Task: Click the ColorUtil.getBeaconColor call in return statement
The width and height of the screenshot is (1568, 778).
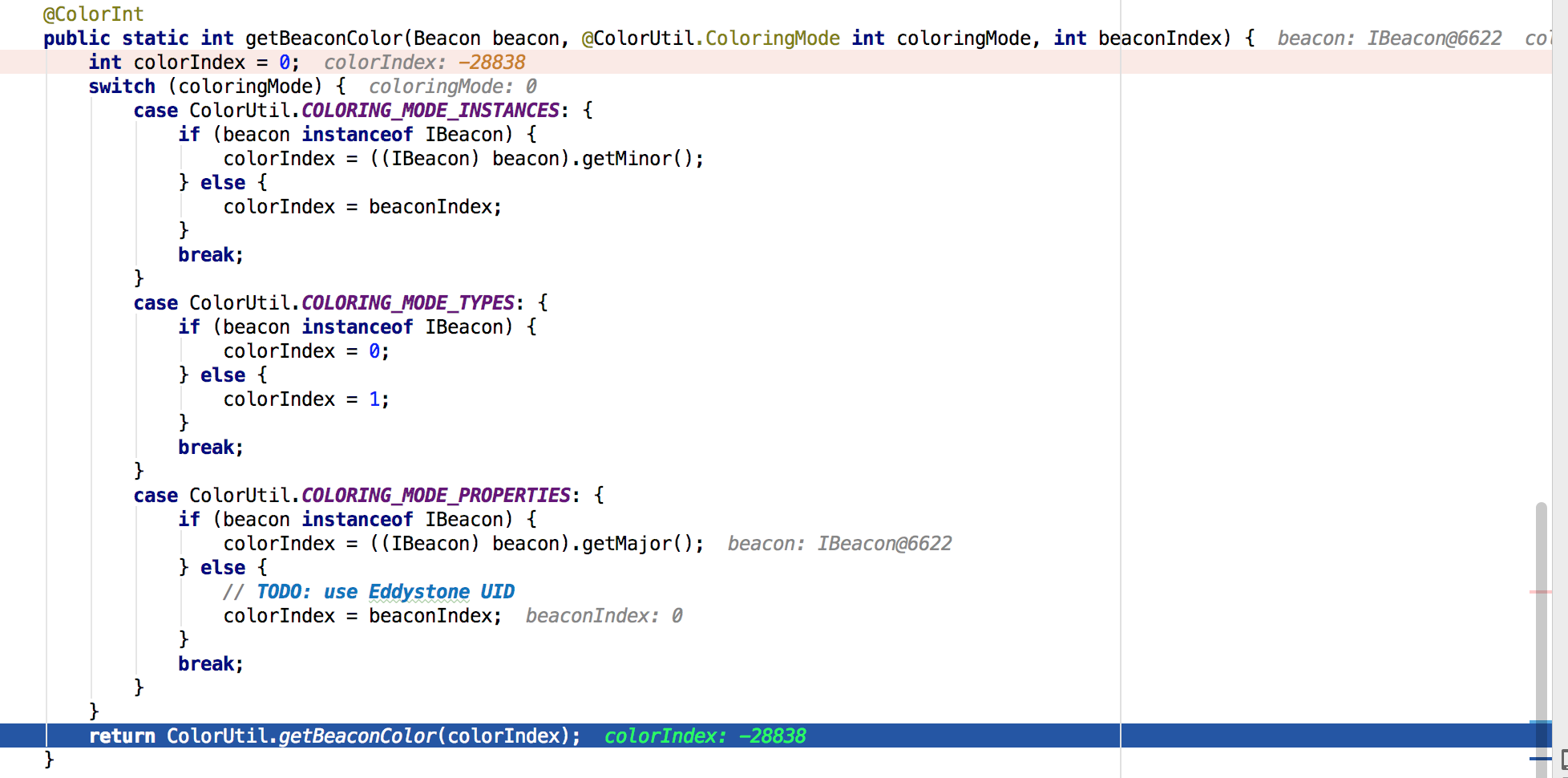Action: point(302,735)
